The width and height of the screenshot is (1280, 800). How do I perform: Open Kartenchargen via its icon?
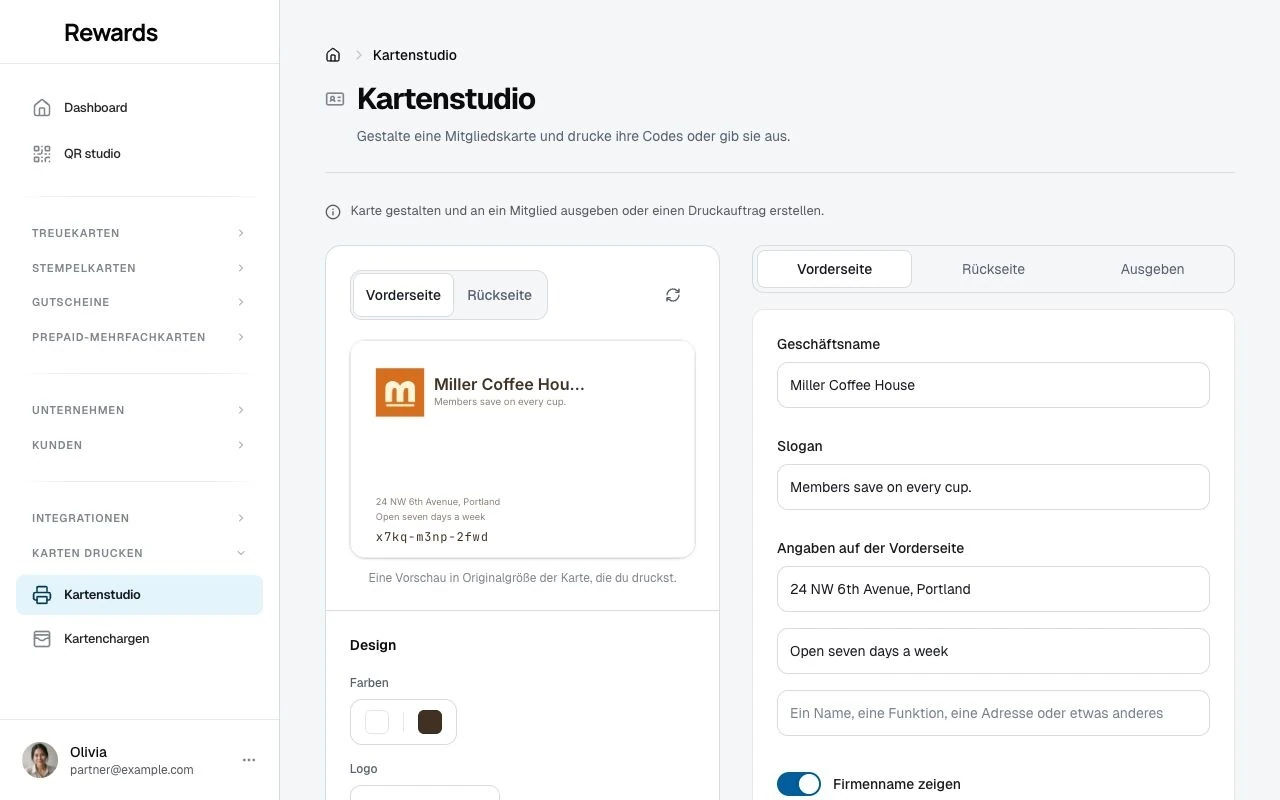[42, 639]
